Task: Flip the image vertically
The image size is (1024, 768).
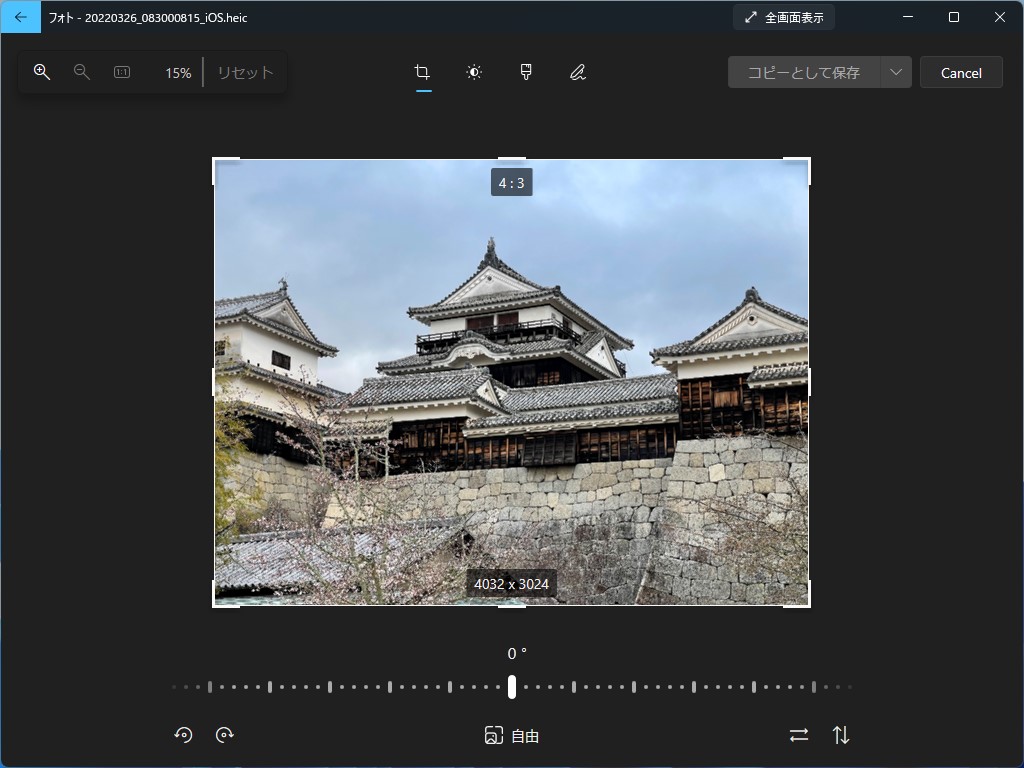Action: (x=840, y=734)
